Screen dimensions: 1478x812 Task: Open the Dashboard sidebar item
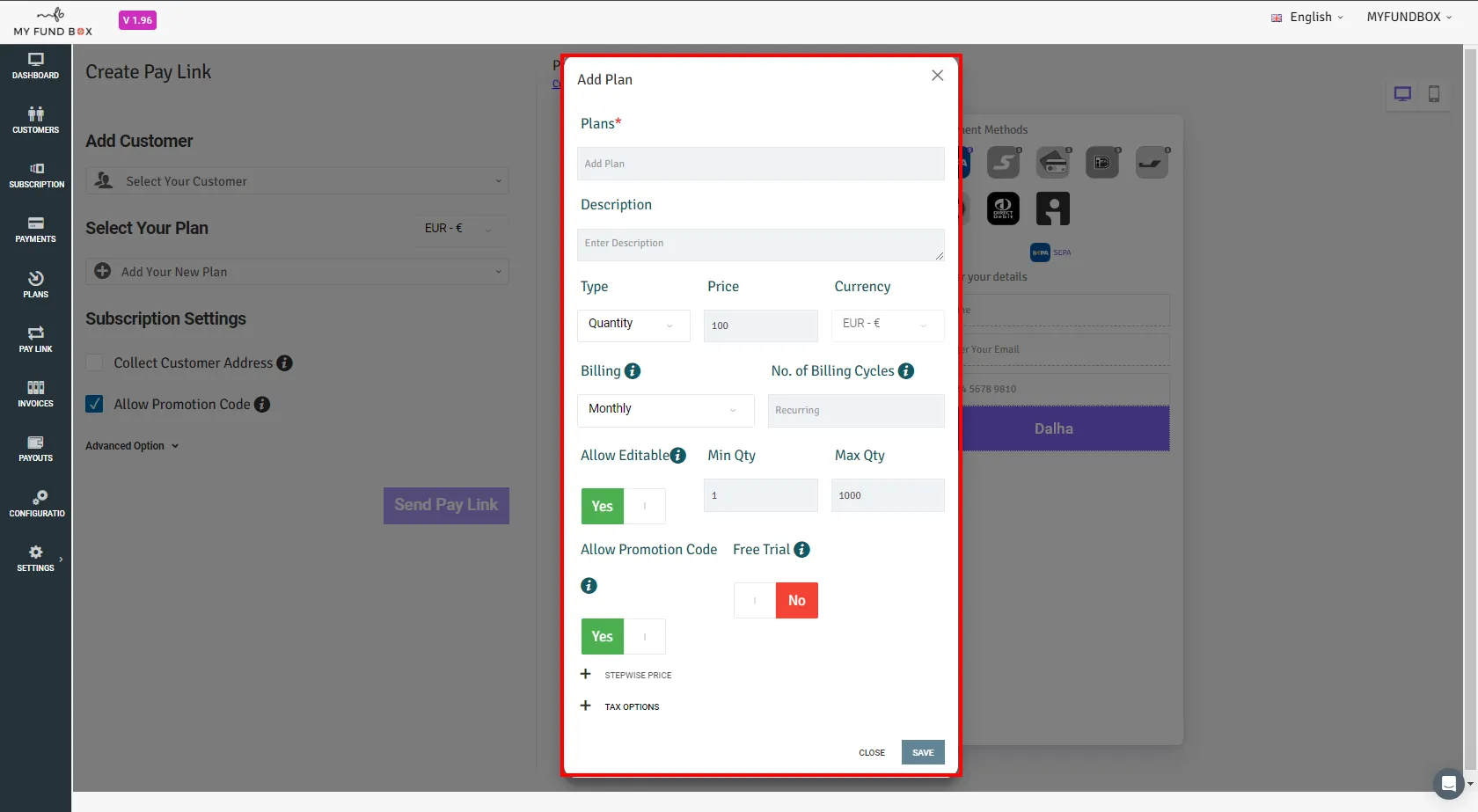(x=35, y=66)
